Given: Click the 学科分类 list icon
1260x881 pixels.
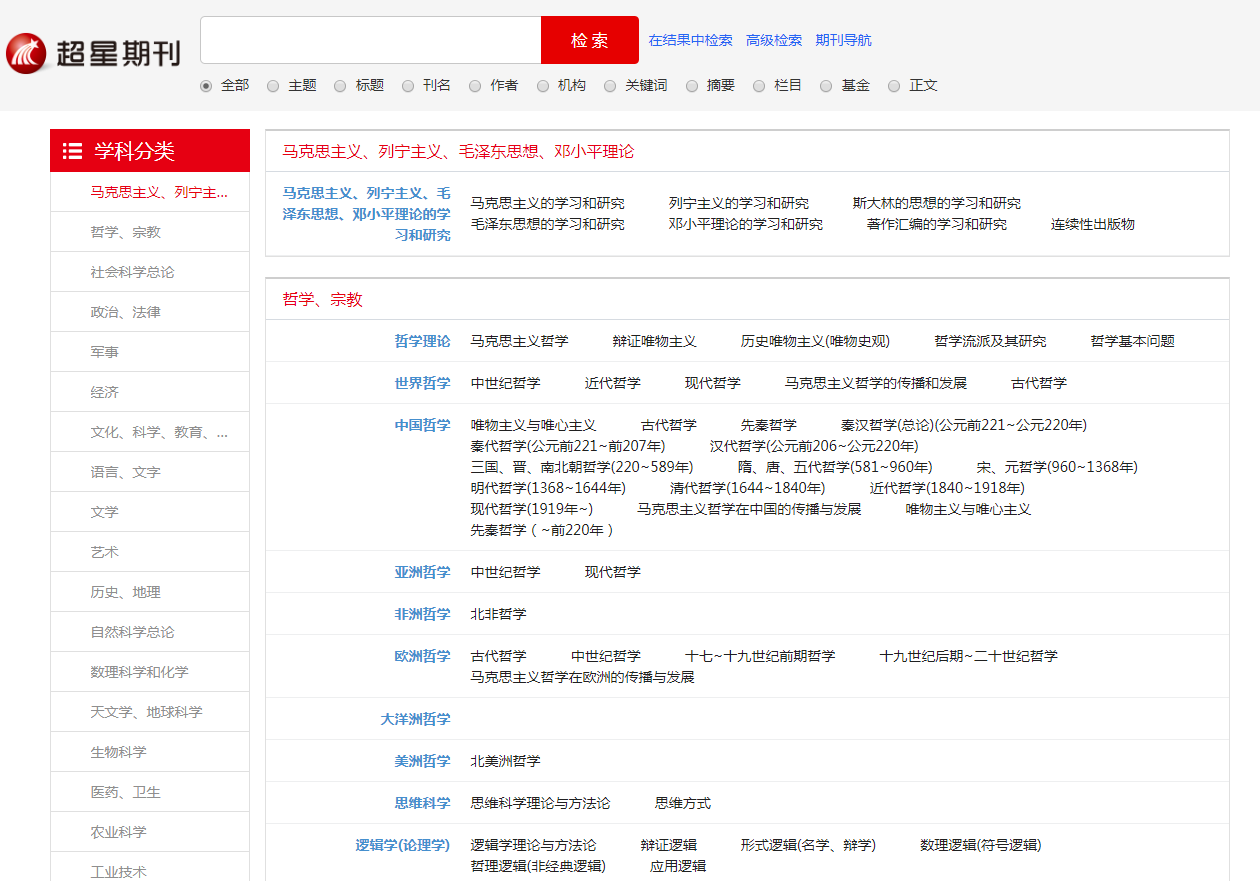Looking at the screenshot, I should pos(72,150).
